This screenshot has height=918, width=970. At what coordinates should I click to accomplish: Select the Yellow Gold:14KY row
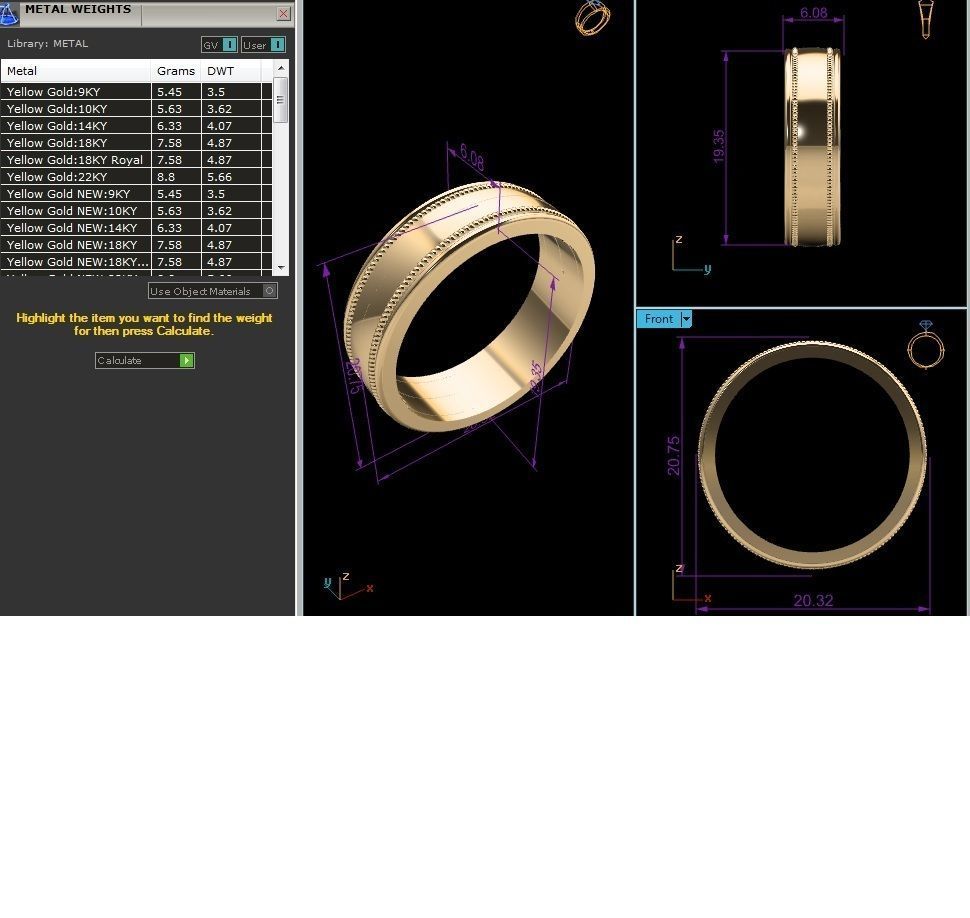point(136,126)
